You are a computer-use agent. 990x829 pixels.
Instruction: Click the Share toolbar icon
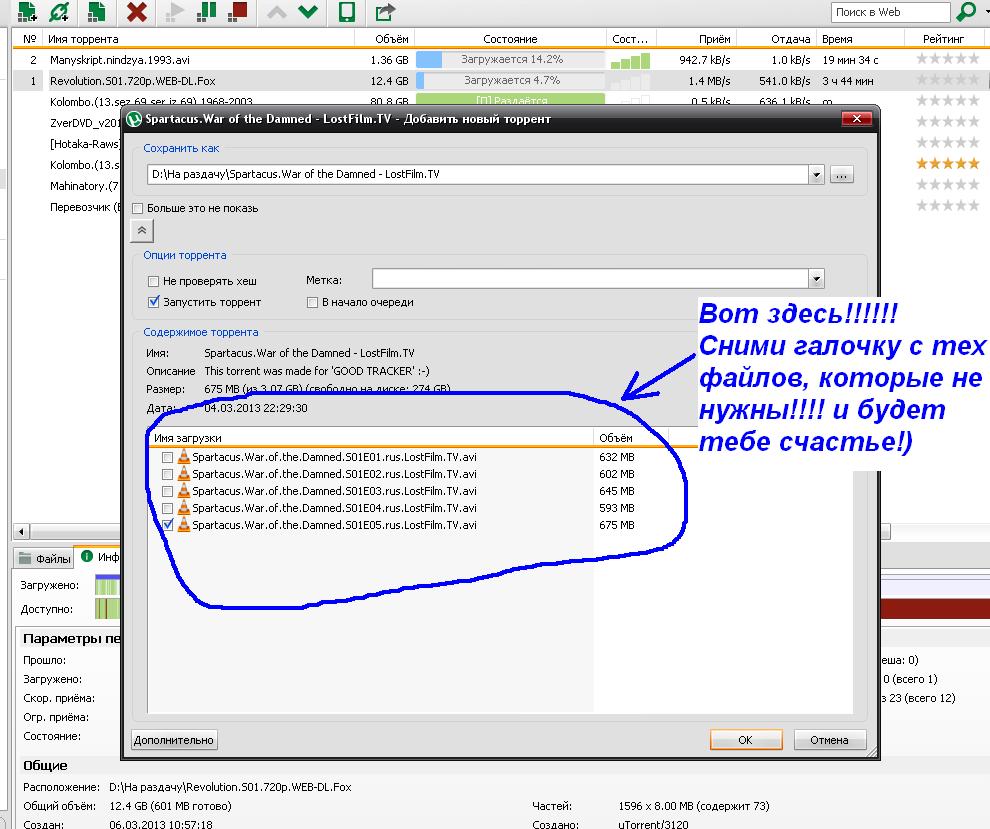point(384,12)
